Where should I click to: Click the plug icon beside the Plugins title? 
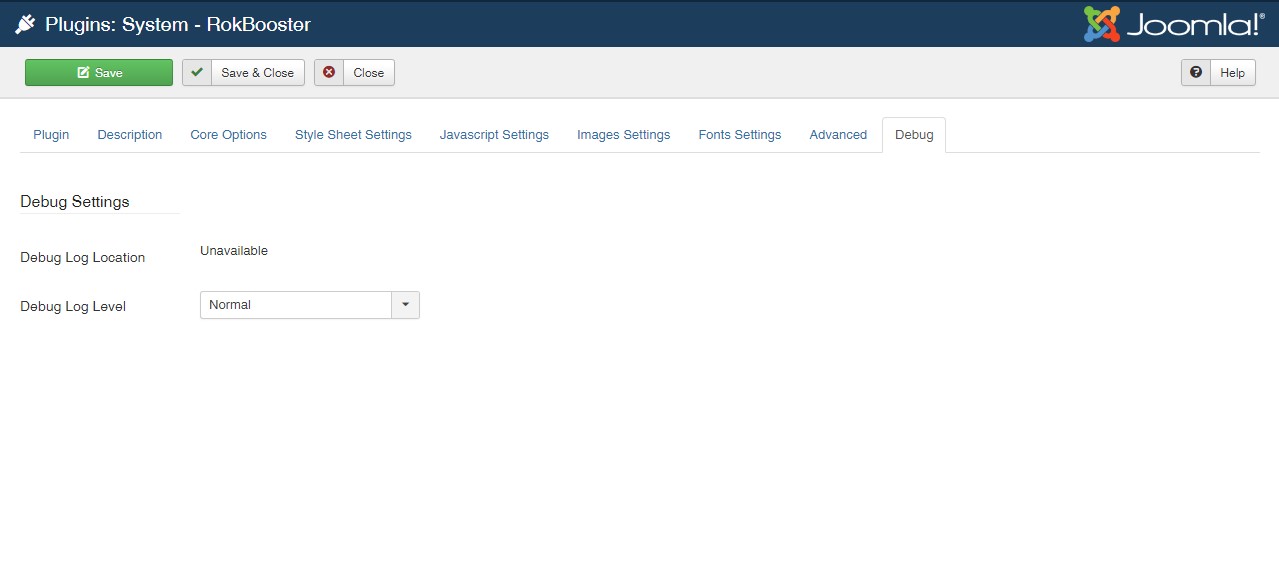[x=25, y=24]
